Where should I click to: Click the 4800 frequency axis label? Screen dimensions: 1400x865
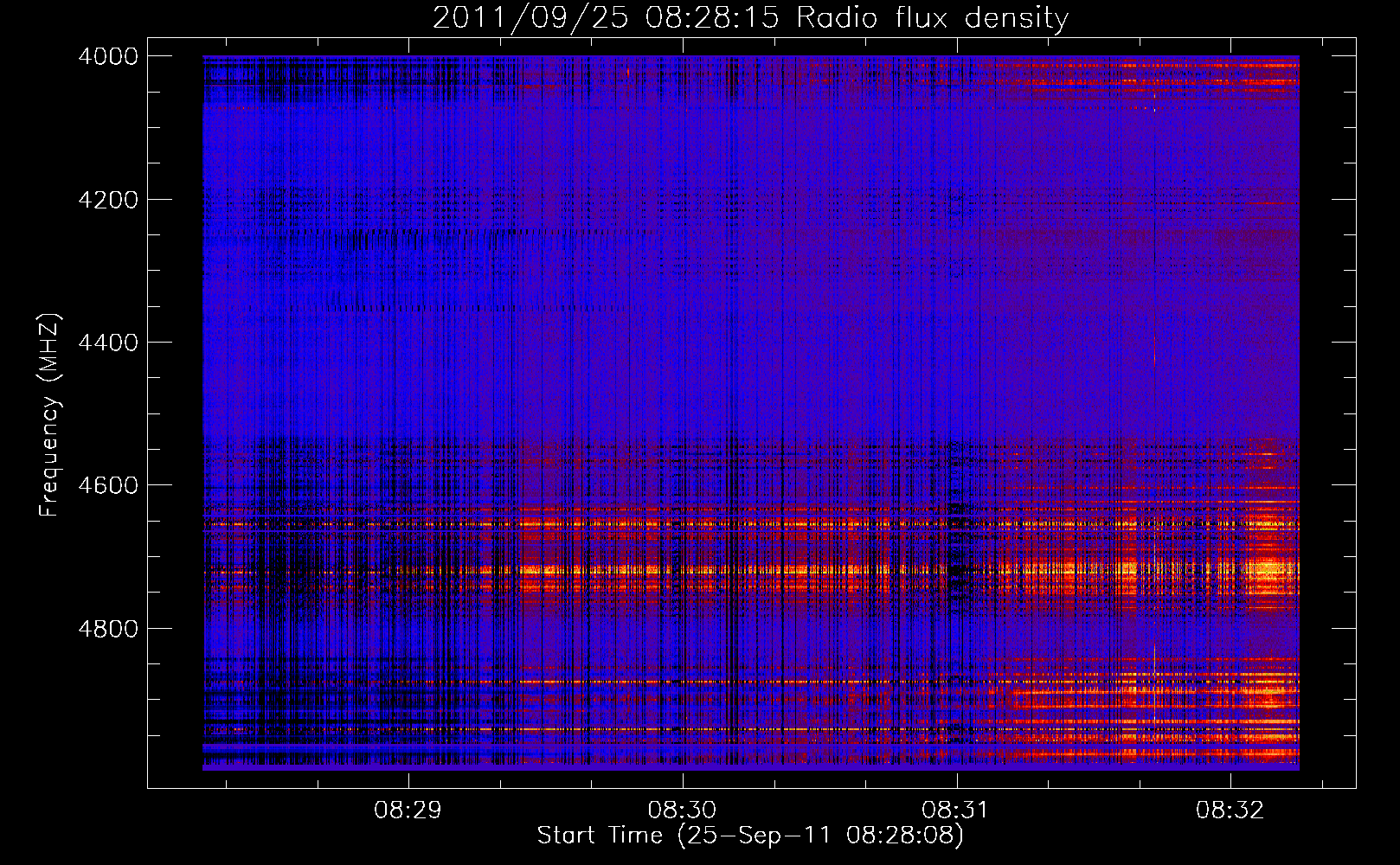pyautogui.click(x=108, y=629)
